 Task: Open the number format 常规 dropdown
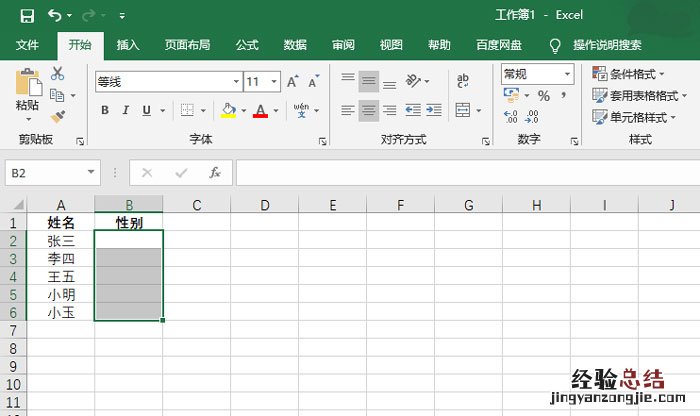[567, 74]
